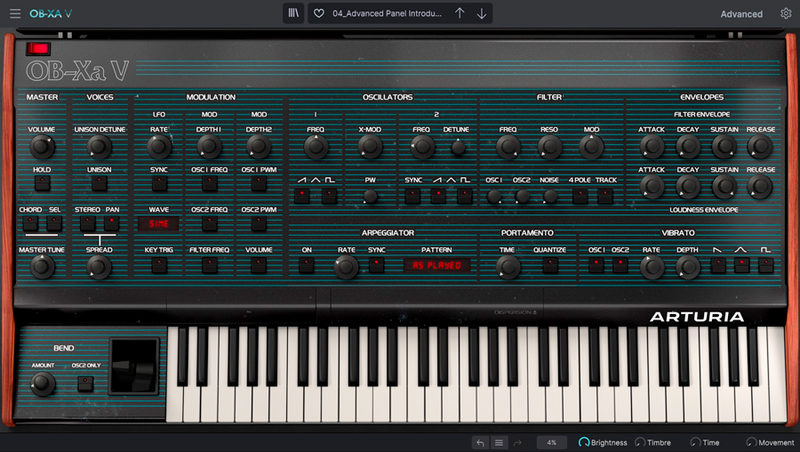Open arpeggiator PATTERN display AS PLAYED
Viewport: 800px width, 452px height.
point(437,265)
